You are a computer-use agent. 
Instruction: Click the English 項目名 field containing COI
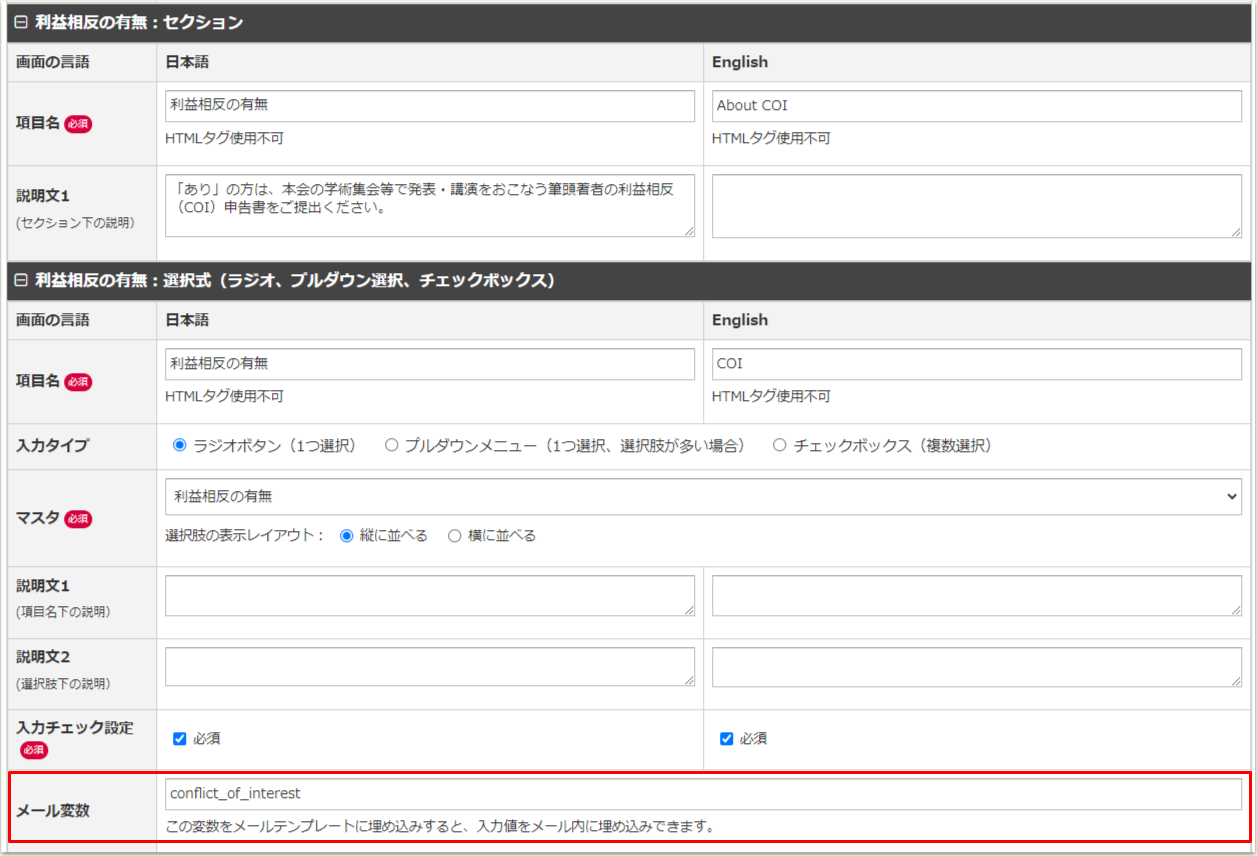click(x=976, y=364)
